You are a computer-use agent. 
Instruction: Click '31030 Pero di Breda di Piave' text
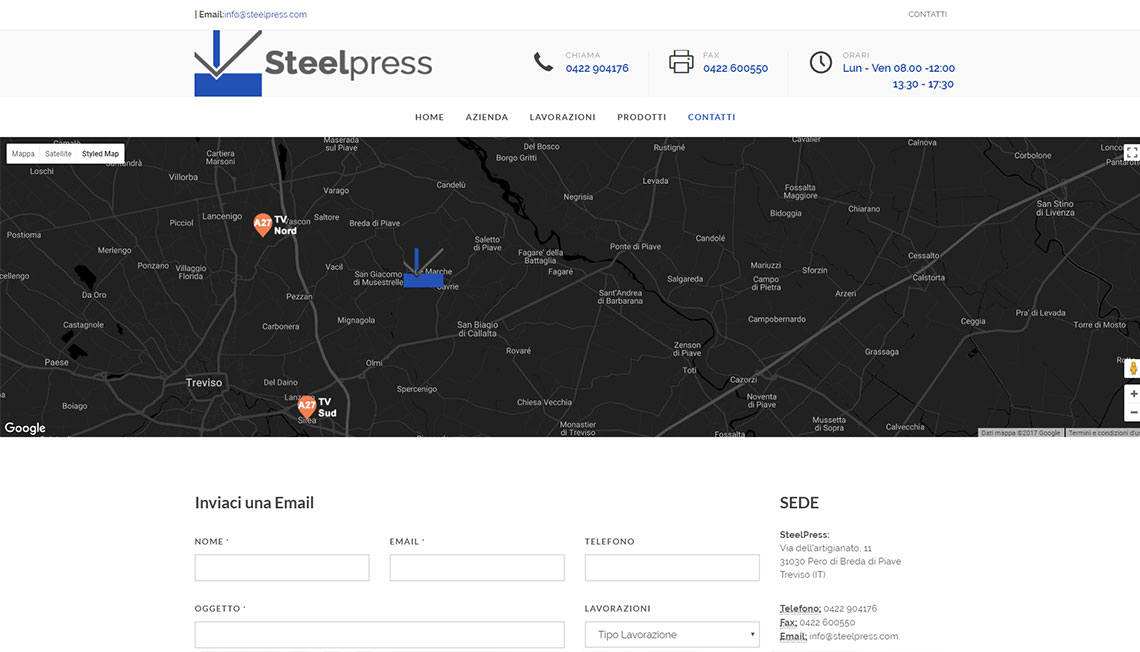tap(840, 561)
